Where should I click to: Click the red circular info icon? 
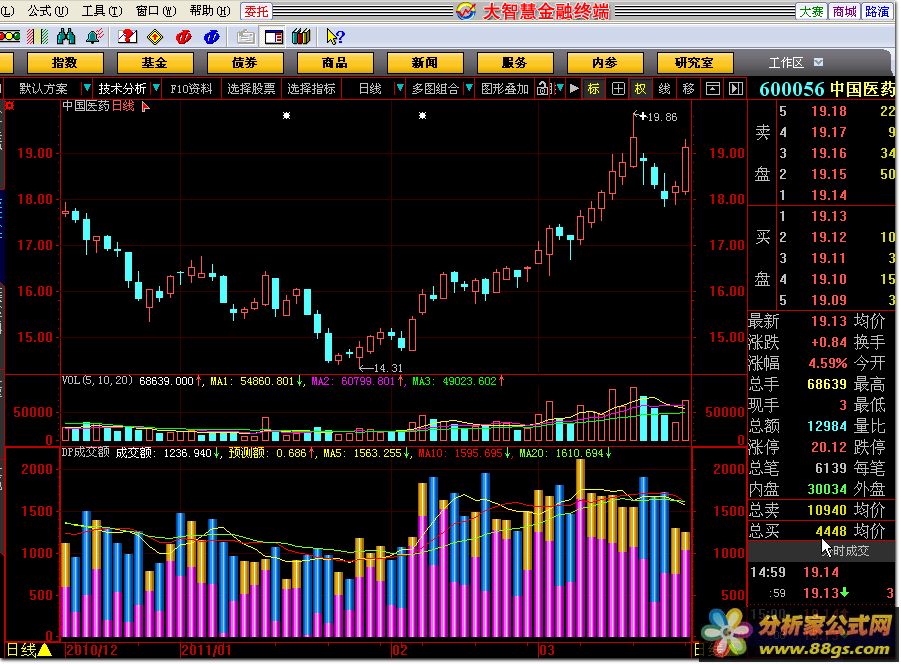click(x=184, y=37)
